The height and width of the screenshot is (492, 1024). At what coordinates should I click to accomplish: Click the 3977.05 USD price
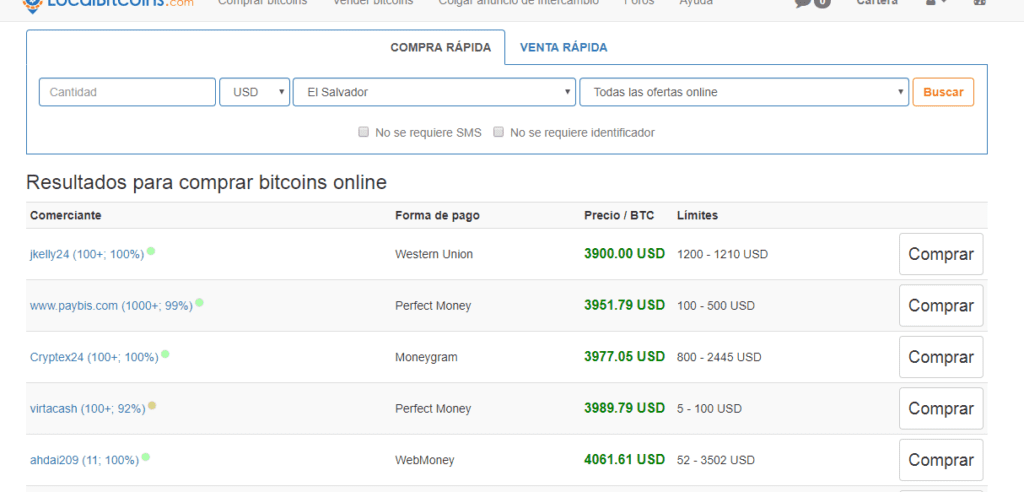coord(624,357)
